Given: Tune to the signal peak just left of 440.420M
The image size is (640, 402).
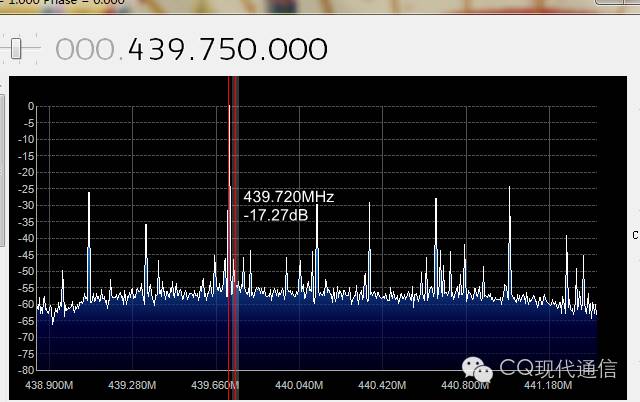Looking at the screenshot, I should pyautogui.click(x=369, y=251).
